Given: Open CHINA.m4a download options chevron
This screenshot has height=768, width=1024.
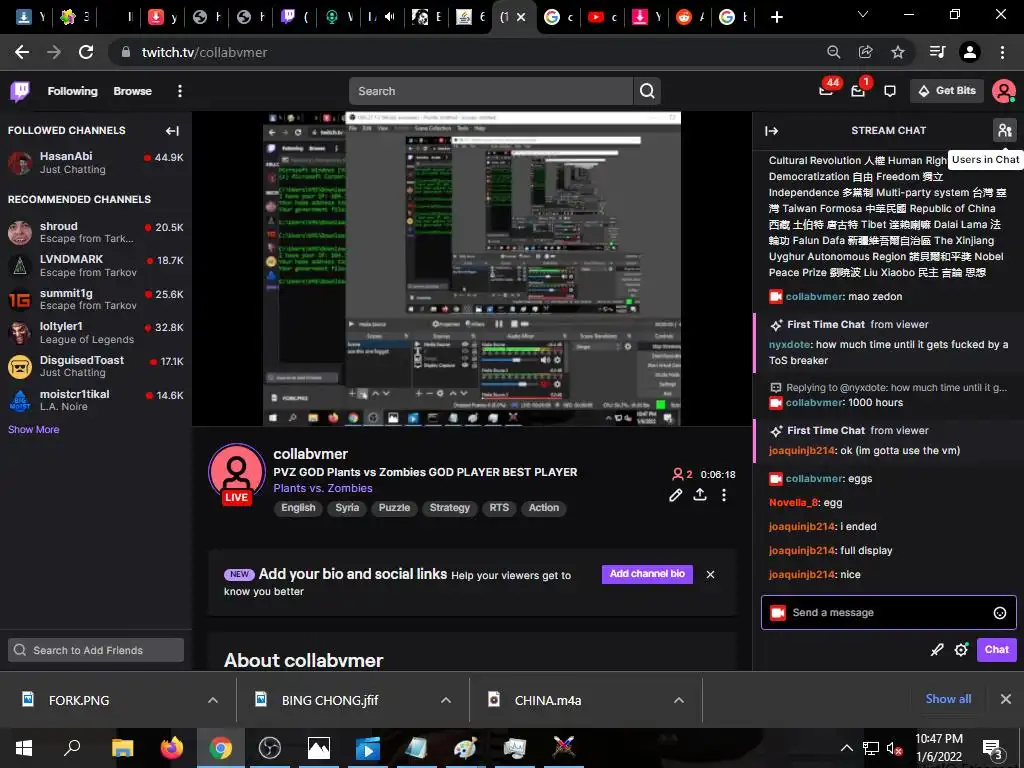Looking at the screenshot, I should pos(679,700).
